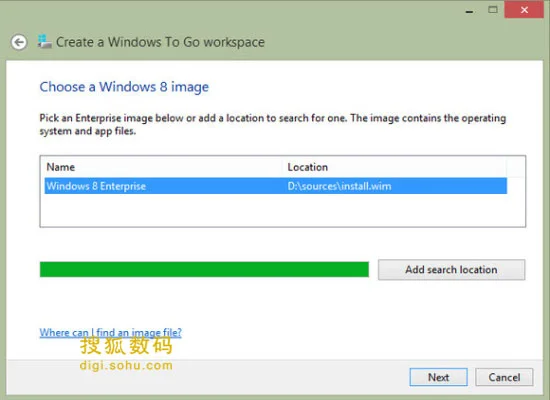550x400 pixels.
Task: Click the 'Choose a Windows 8 image' heading
Action: click(124, 87)
